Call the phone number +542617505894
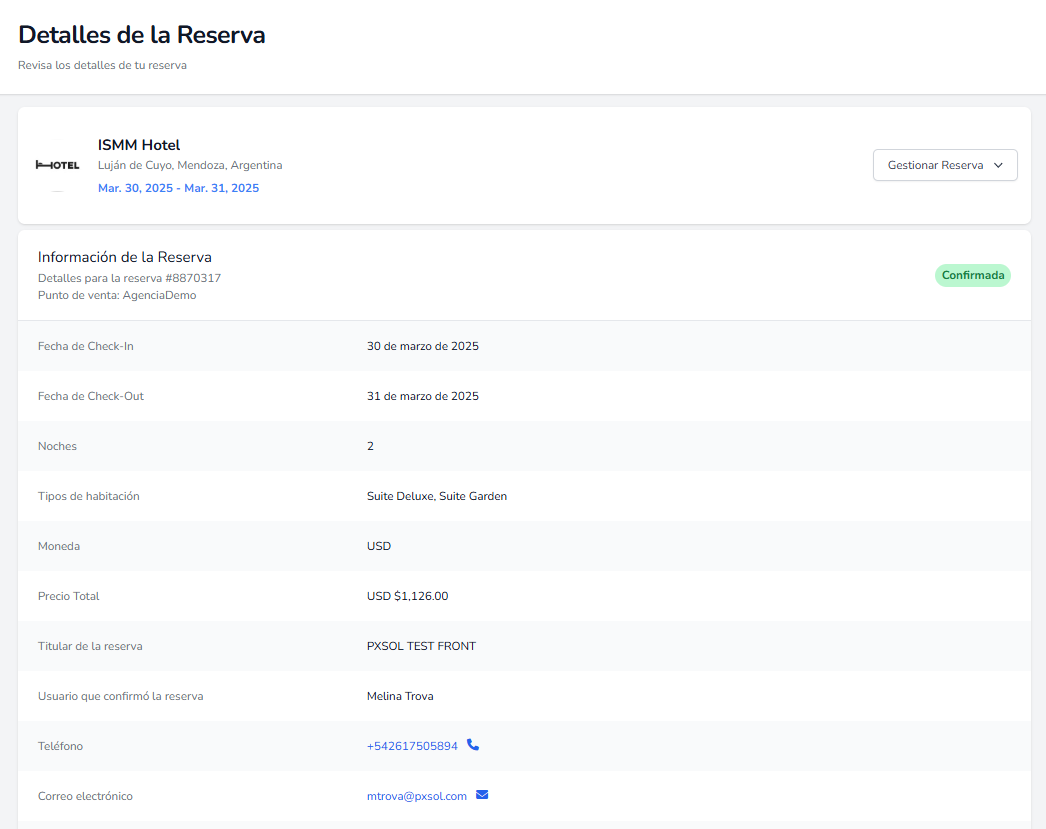1046x829 pixels. (412, 746)
